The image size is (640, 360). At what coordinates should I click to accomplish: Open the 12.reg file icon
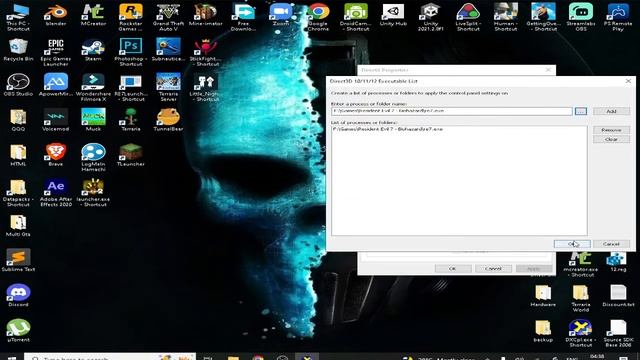pyautogui.click(x=618, y=261)
